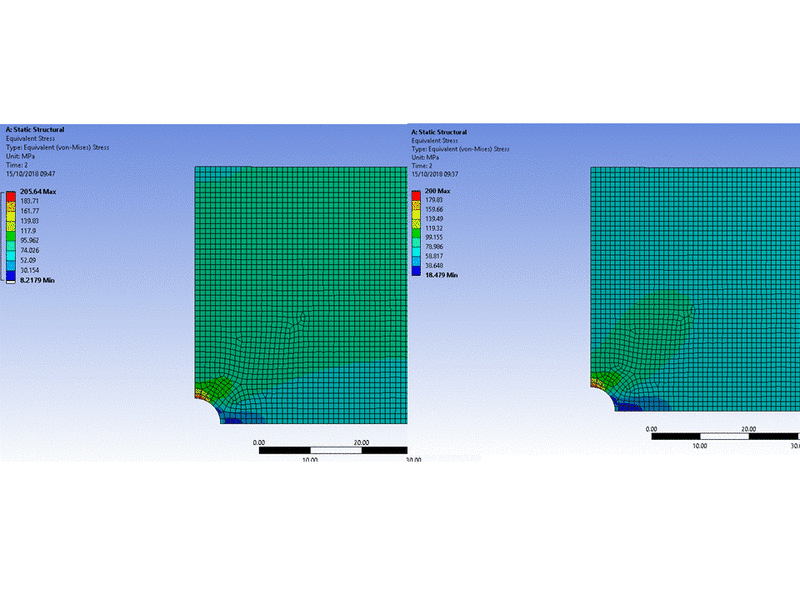
Task: Select the '99.155' legend value
Action: 434,237
